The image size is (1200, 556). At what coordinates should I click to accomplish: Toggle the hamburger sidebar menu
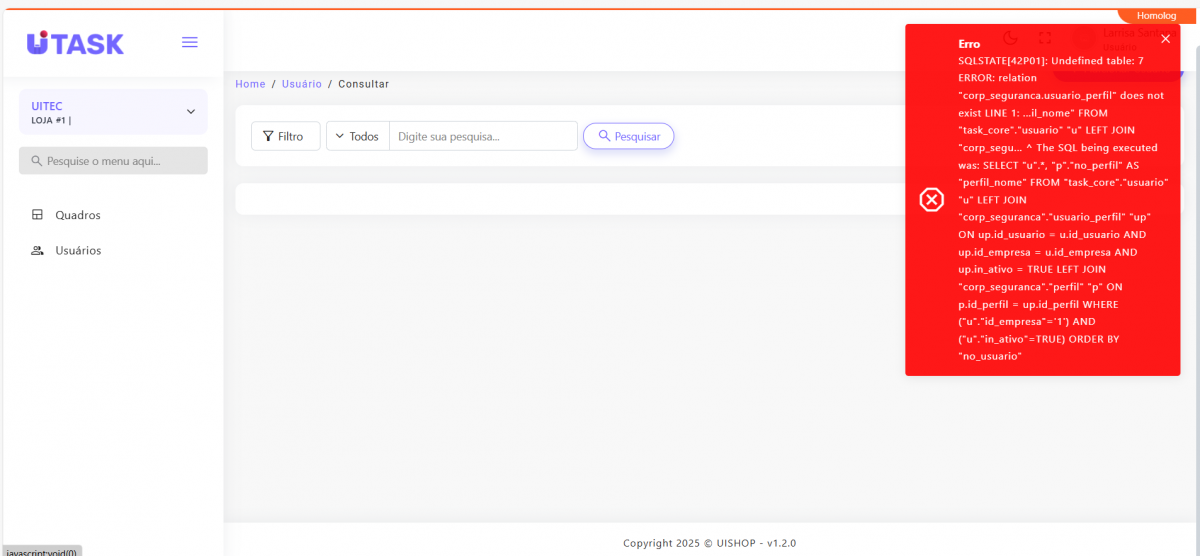pyautogui.click(x=189, y=42)
